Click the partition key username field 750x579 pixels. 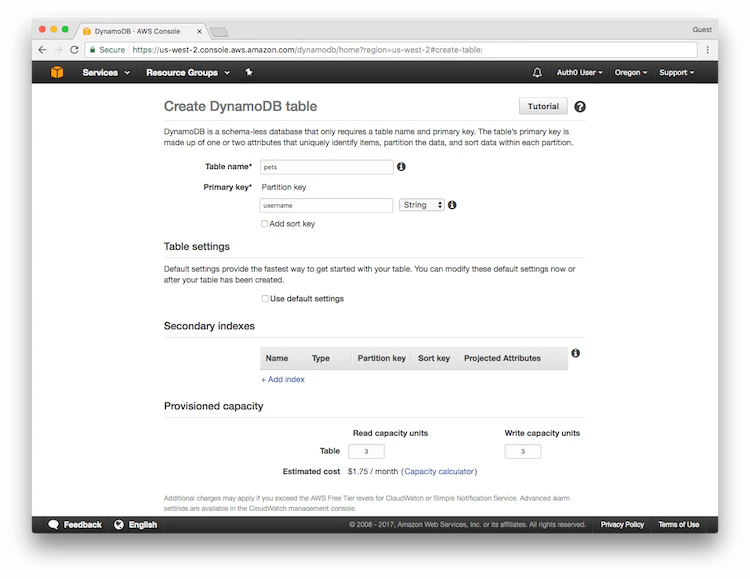coord(326,205)
